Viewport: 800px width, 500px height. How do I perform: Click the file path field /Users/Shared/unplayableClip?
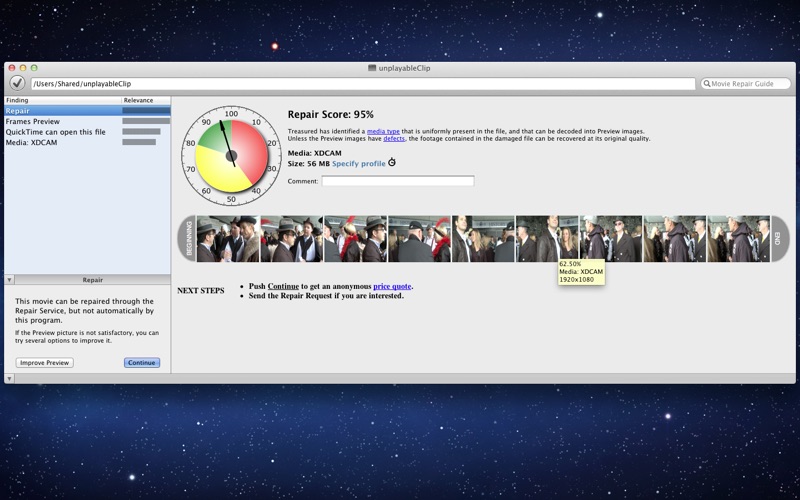click(x=363, y=84)
